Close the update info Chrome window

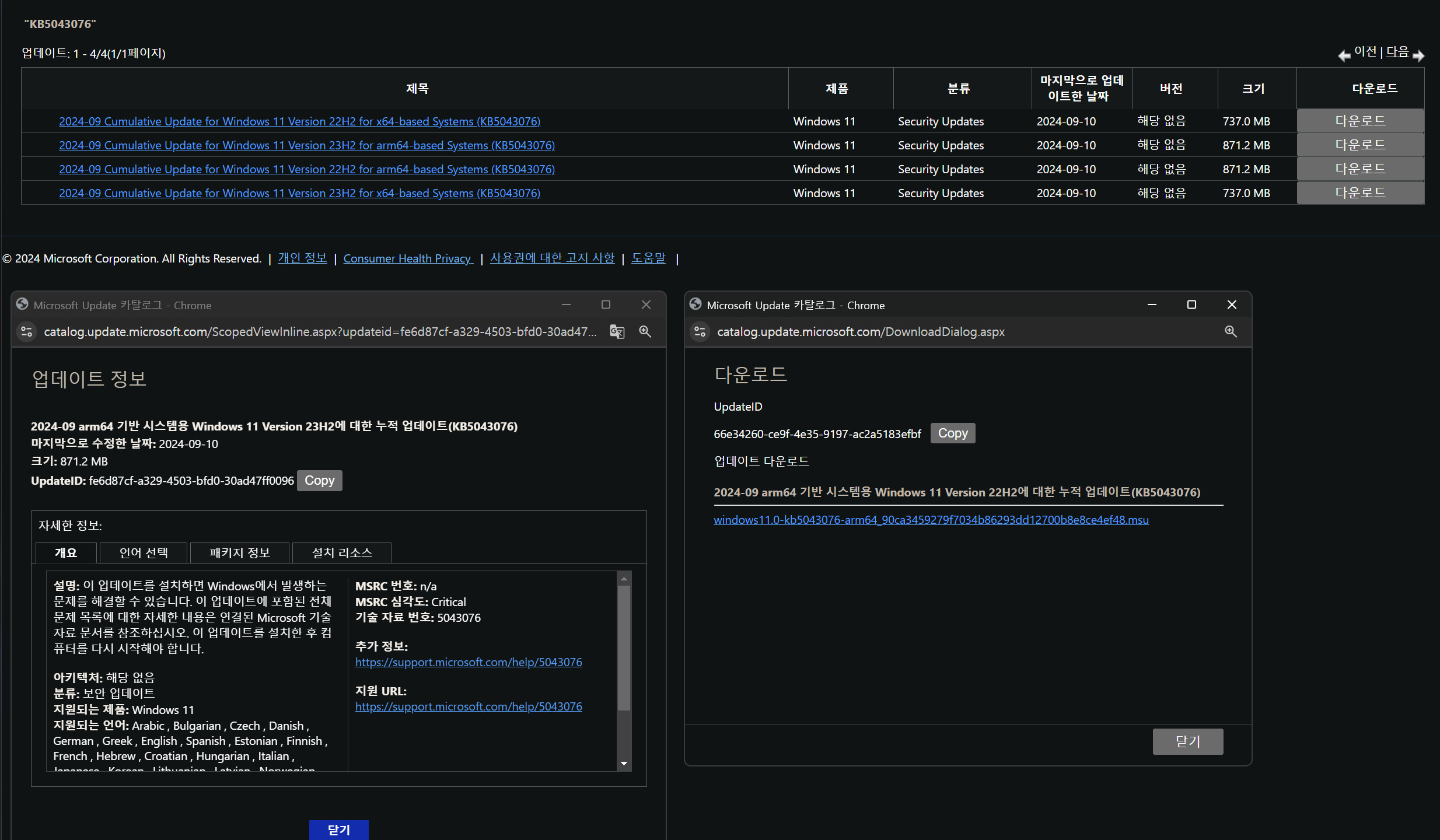point(646,304)
